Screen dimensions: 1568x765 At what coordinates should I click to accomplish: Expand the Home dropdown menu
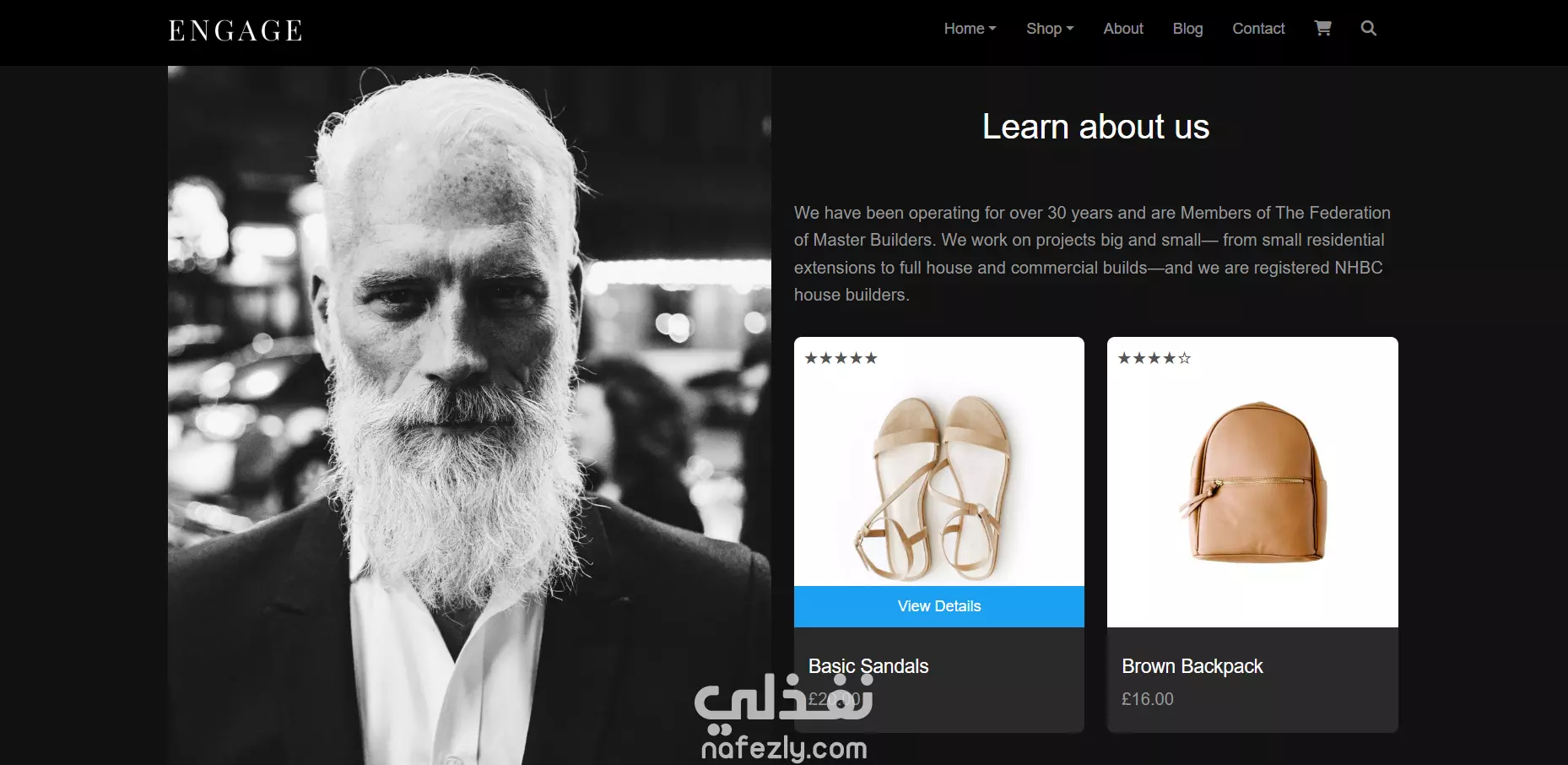click(x=970, y=29)
